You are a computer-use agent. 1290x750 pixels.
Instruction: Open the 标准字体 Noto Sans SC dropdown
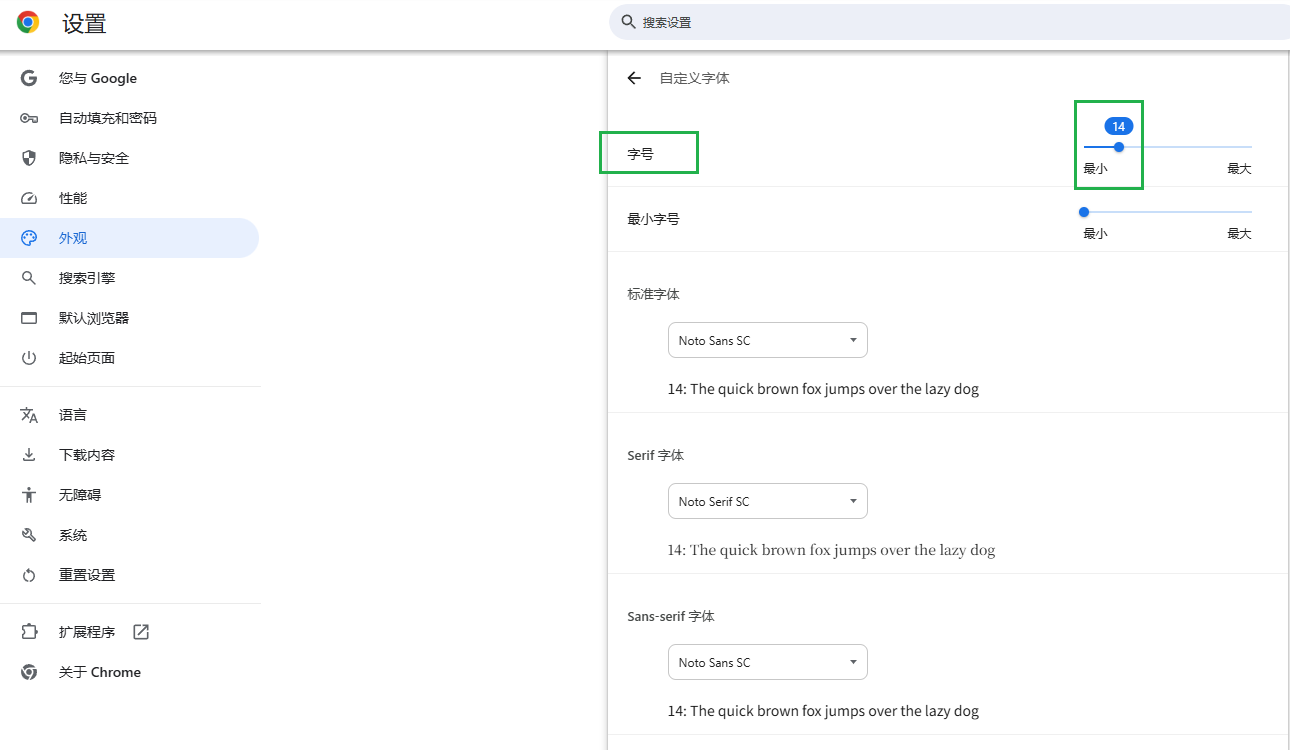(x=768, y=340)
